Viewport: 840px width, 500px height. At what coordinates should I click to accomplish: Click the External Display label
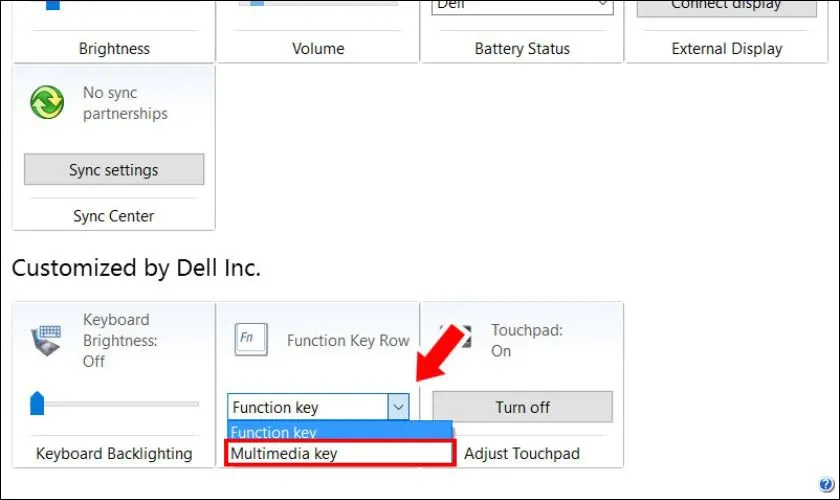[727, 48]
